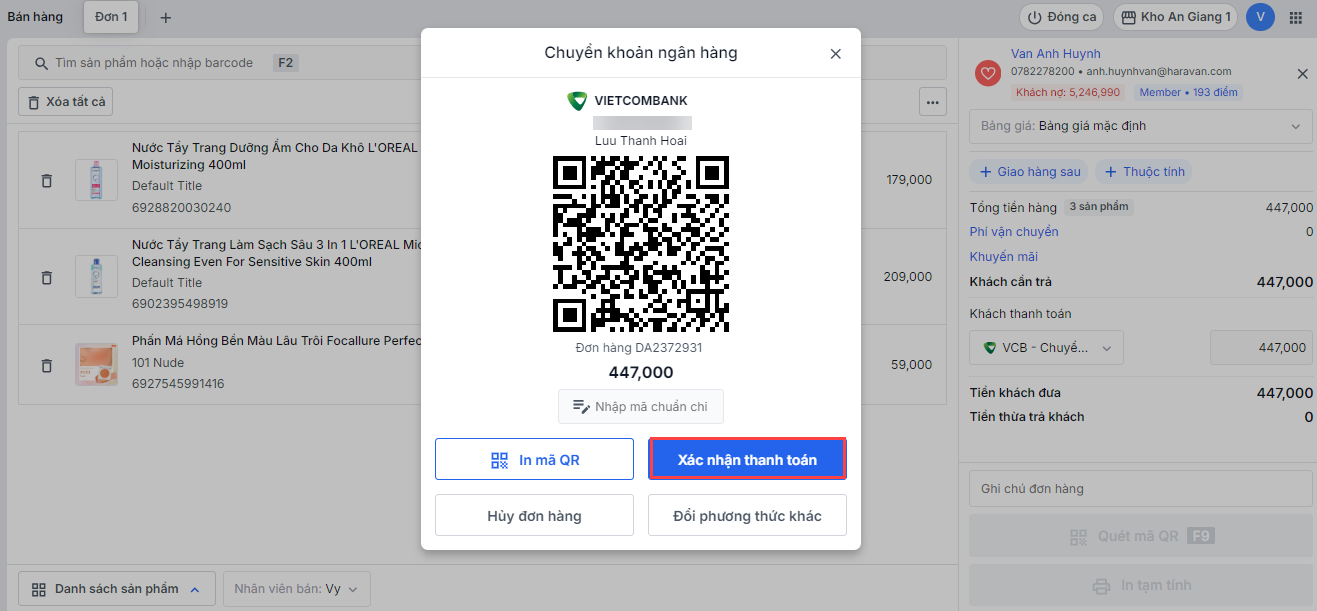Click the In mã QR button
This screenshot has width=1317, height=611.
tap(534, 460)
